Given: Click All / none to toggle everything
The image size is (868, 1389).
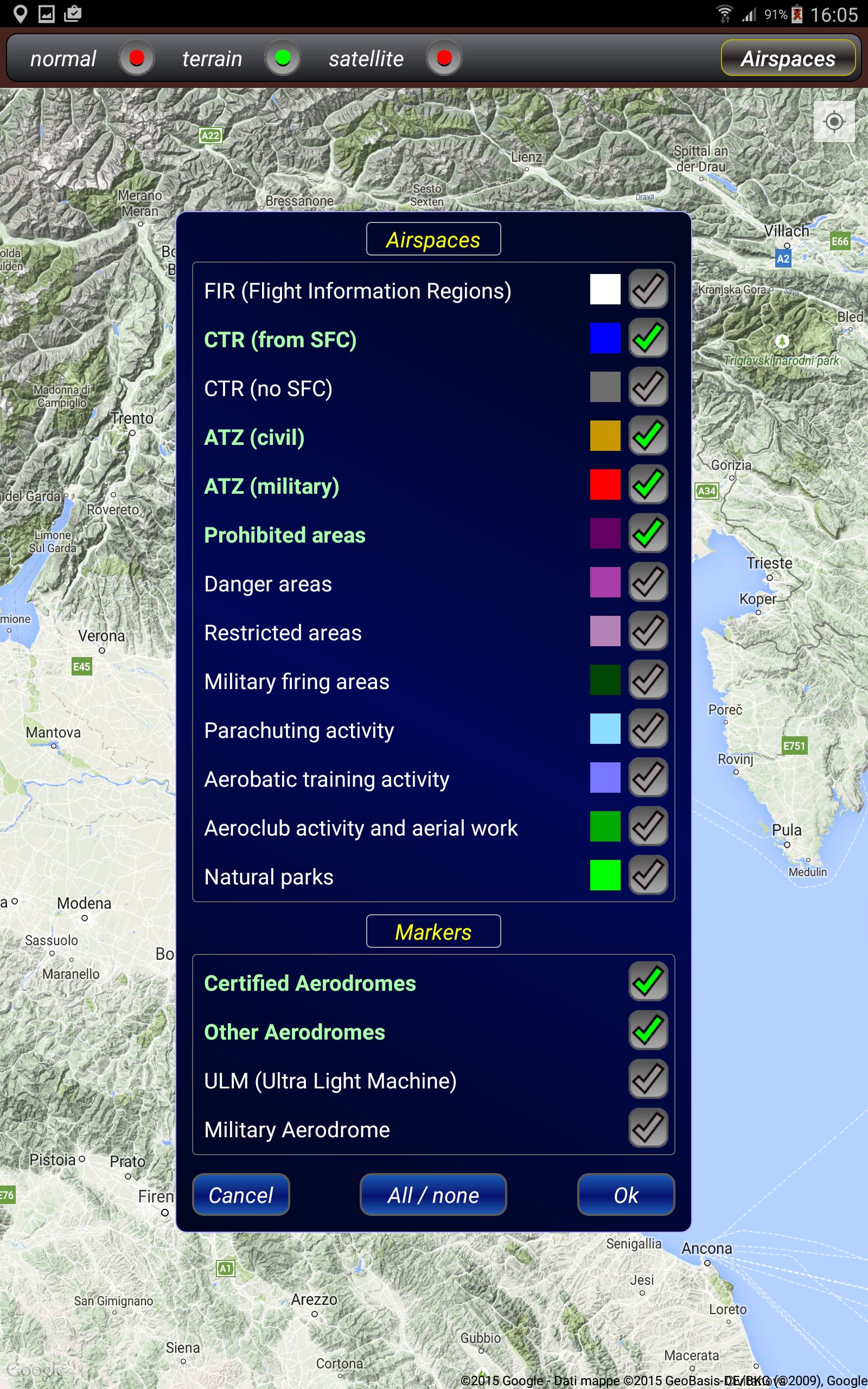Looking at the screenshot, I should (x=433, y=1195).
